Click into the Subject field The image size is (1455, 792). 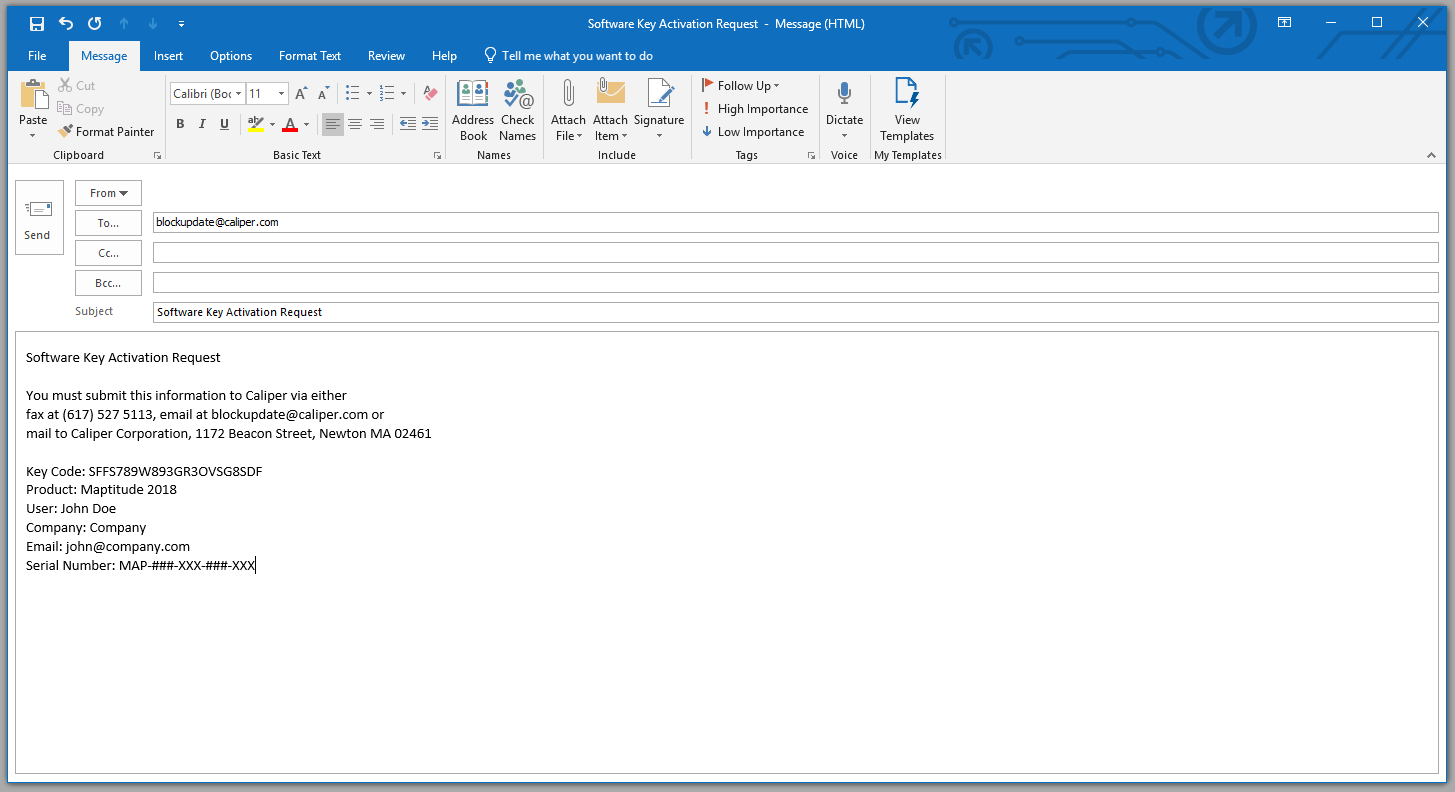pyautogui.click(x=795, y=312)
